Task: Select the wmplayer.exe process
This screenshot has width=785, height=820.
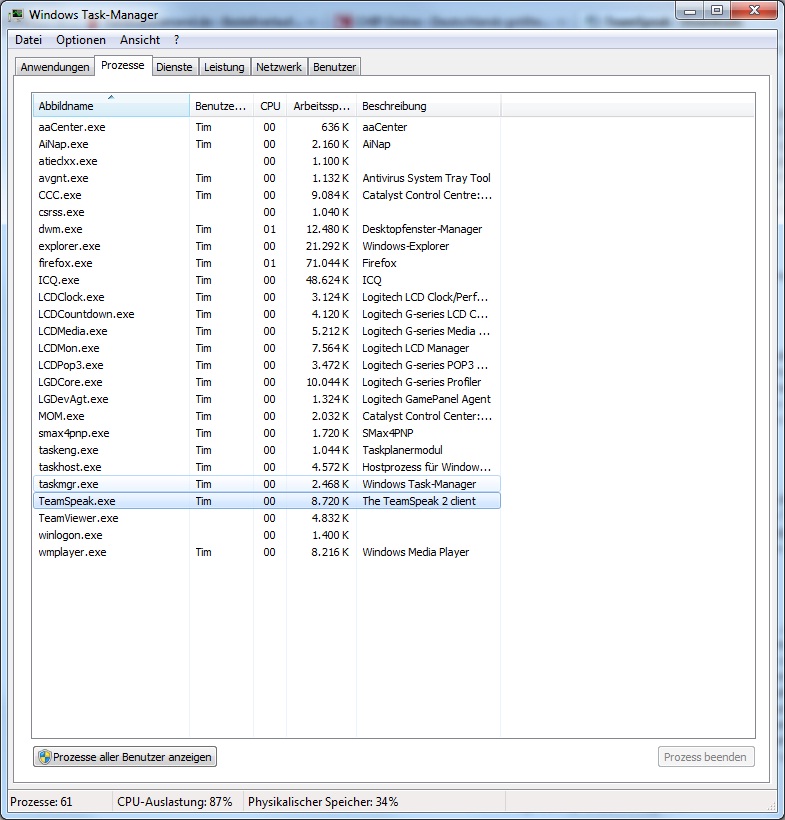Action: [267, 552]
